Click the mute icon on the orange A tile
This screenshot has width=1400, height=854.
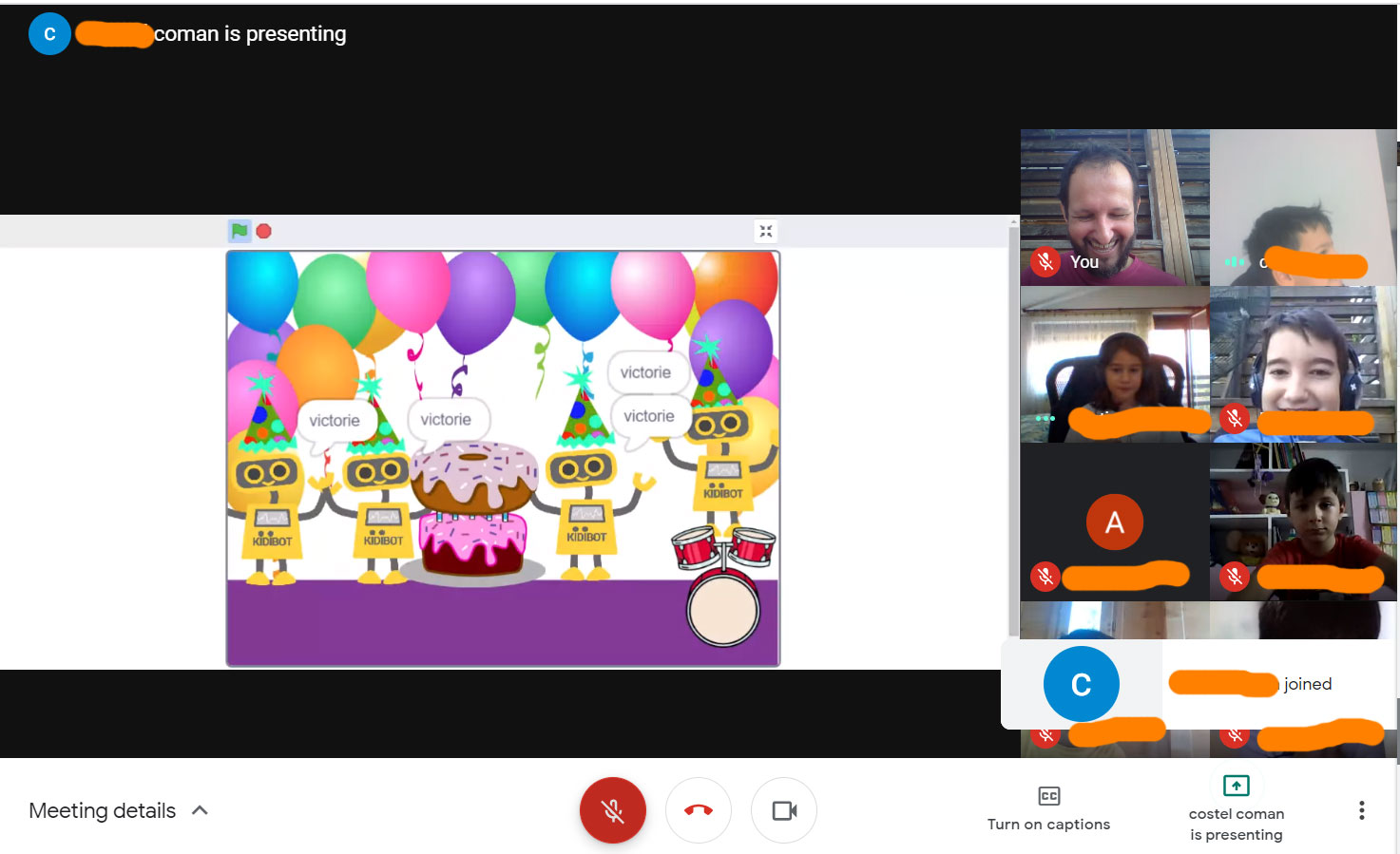tap(1045, 576)
